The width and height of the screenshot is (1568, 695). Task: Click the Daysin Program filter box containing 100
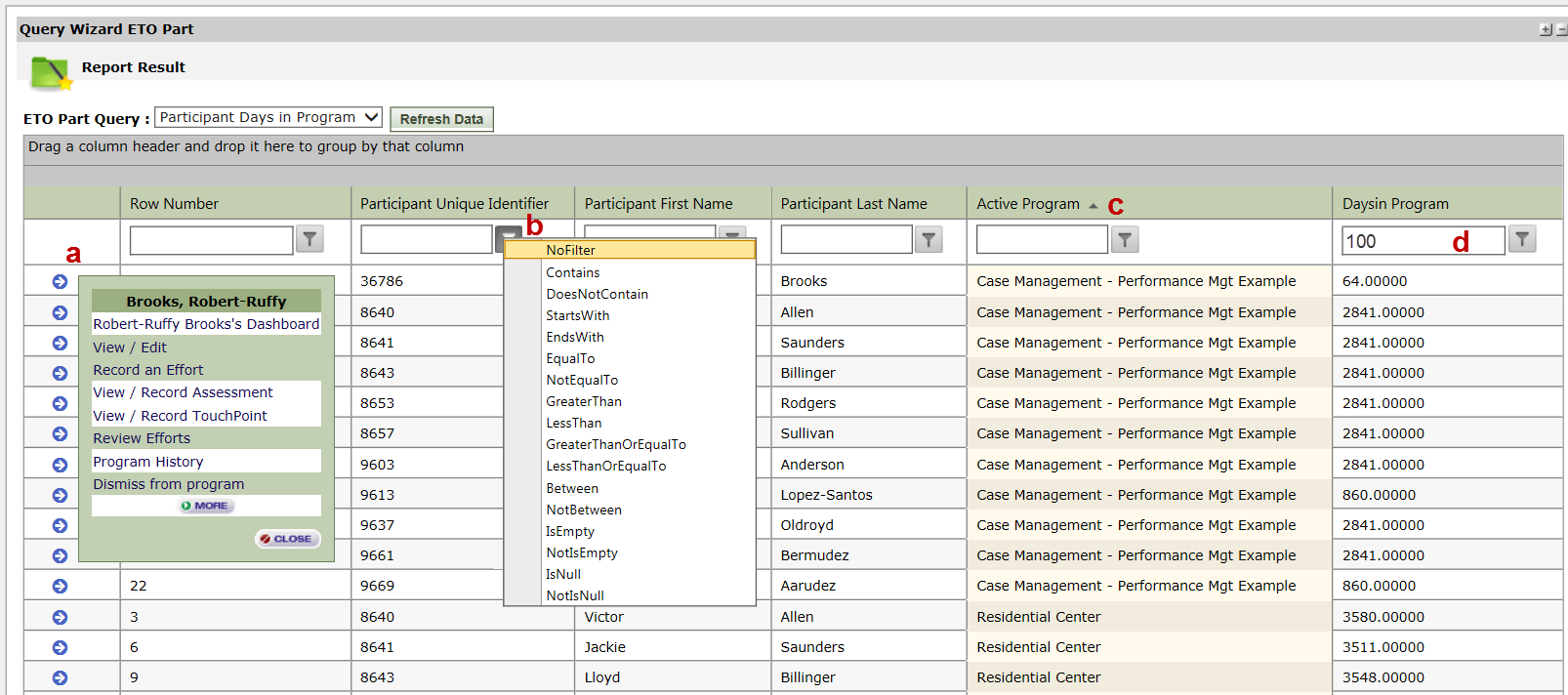click(x=1424, y=241)
